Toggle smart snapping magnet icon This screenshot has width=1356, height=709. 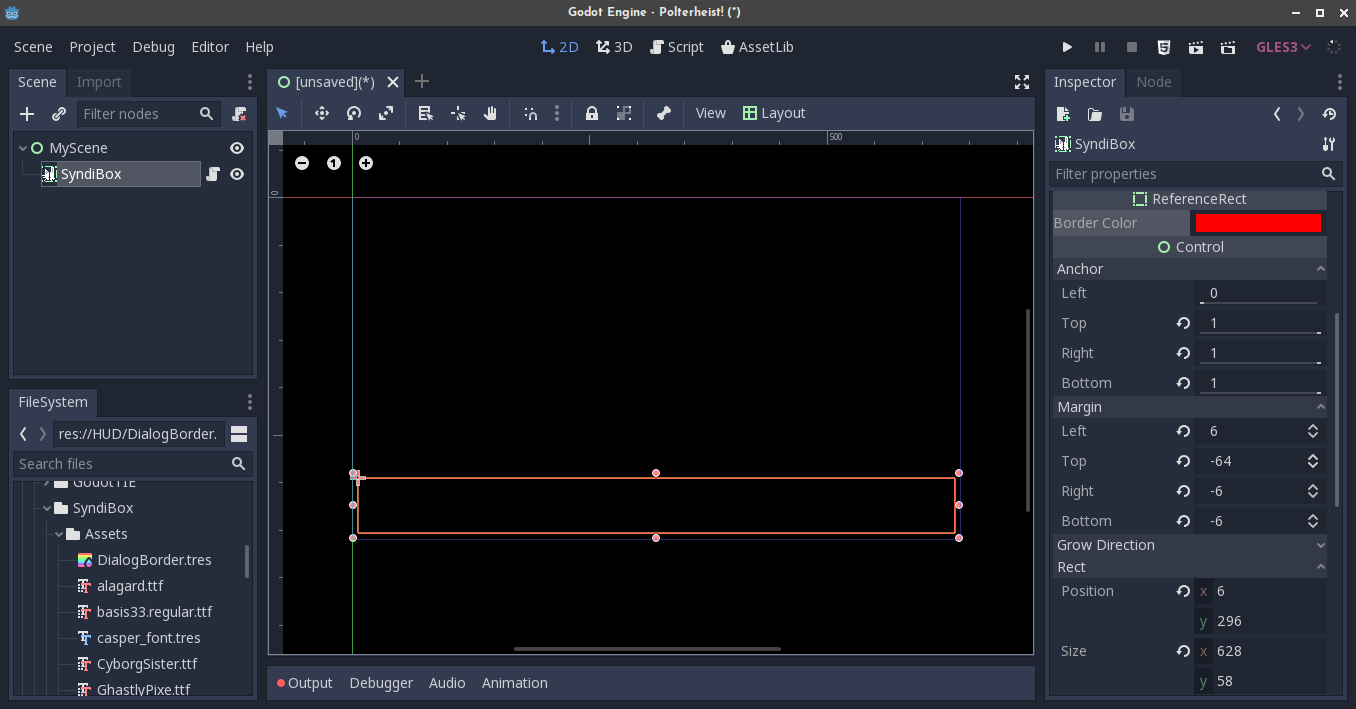(x=531, y=113)
